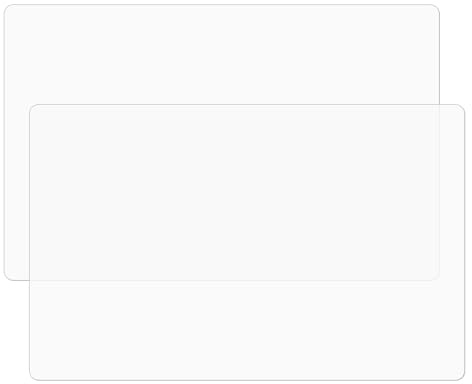472x384 pixels.
Task: Click the front panel's right border line
Action: (x=464, y=242)
